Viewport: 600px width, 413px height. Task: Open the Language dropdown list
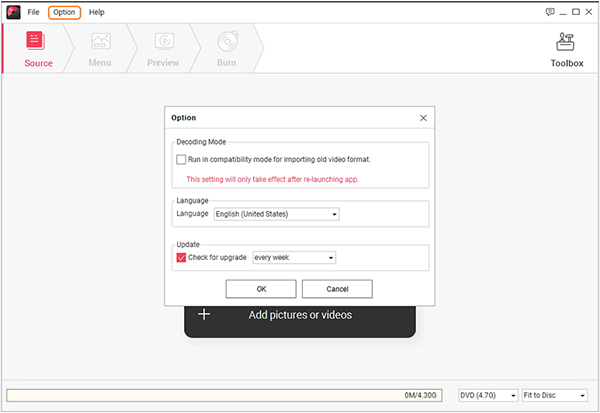[277, 214]
